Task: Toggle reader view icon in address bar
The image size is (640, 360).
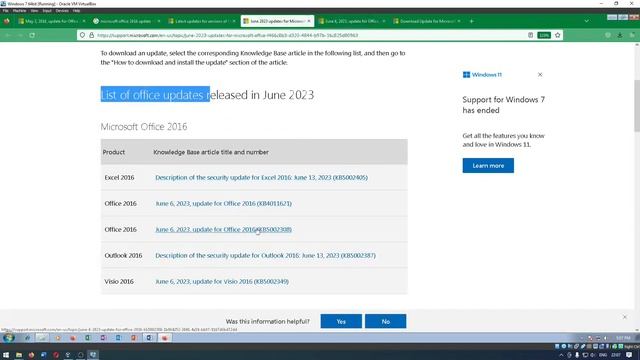Action: 530,35
